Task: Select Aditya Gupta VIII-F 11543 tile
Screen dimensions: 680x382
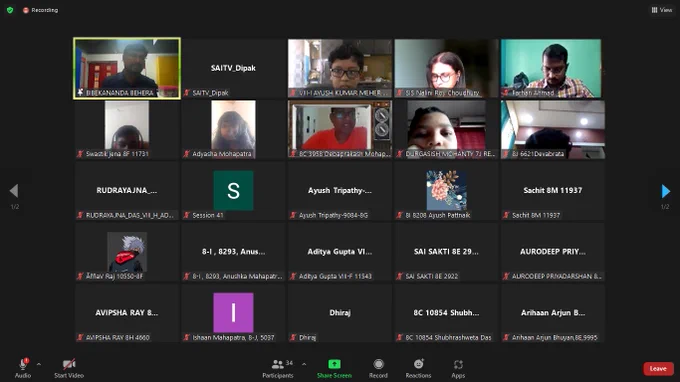Action: 340,252
